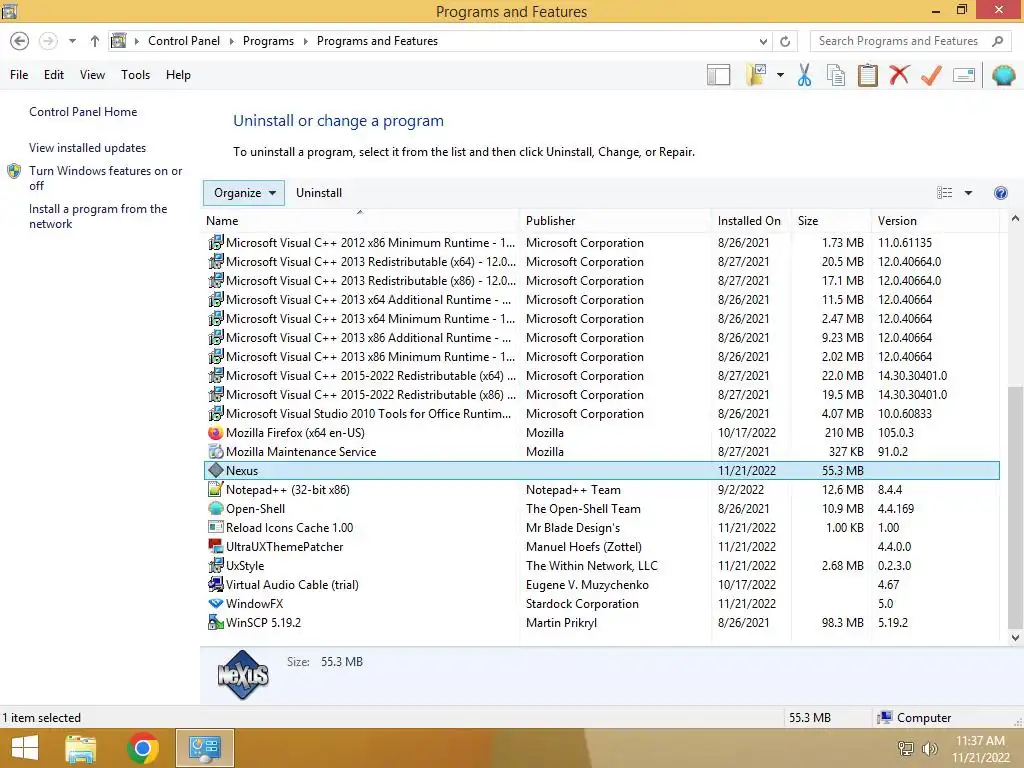Toggle the preview pane toolbar icon
The image size is (1024, 768).
click(x=718, y=75)
